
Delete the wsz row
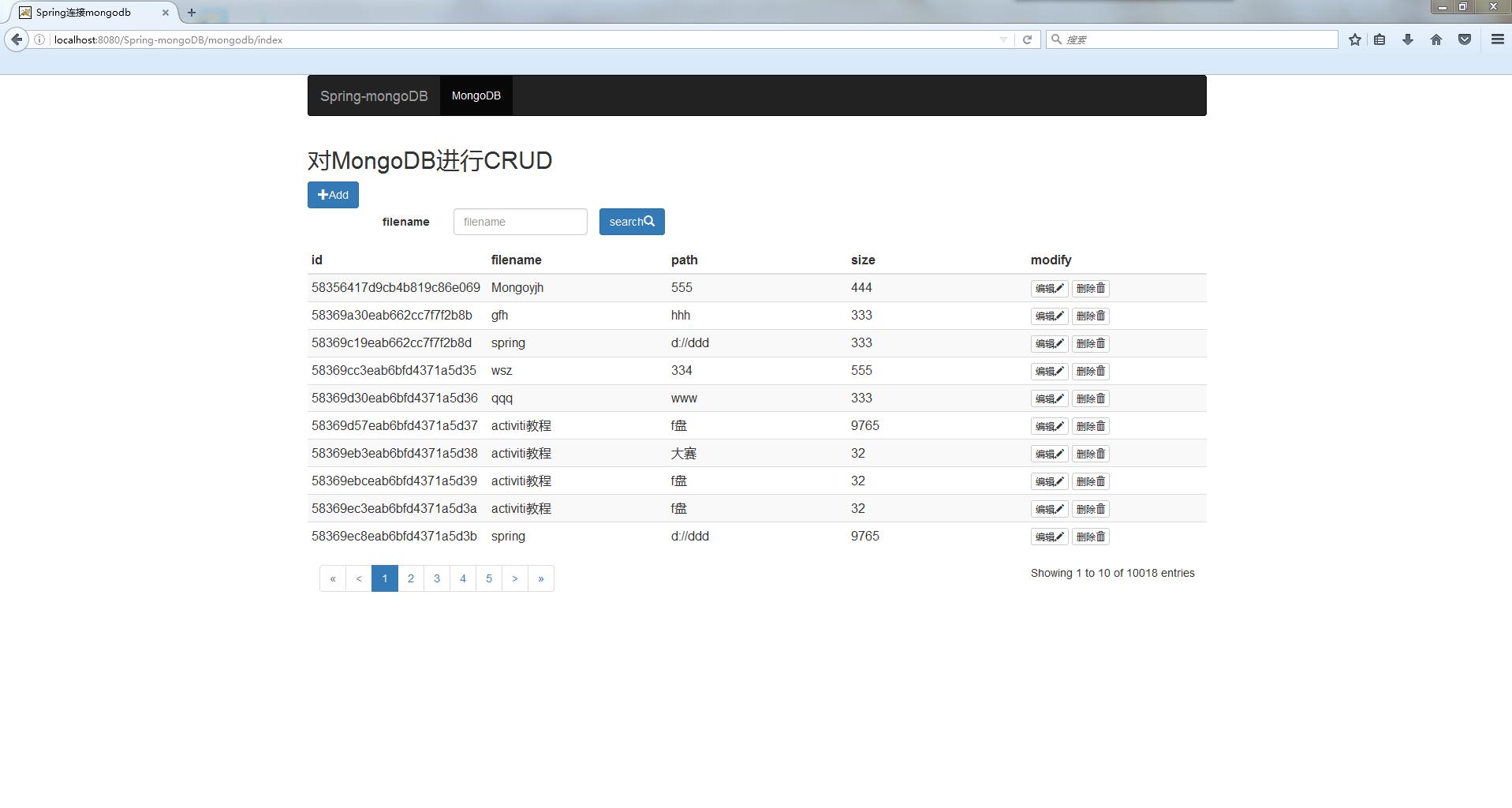pos(1091,371)
